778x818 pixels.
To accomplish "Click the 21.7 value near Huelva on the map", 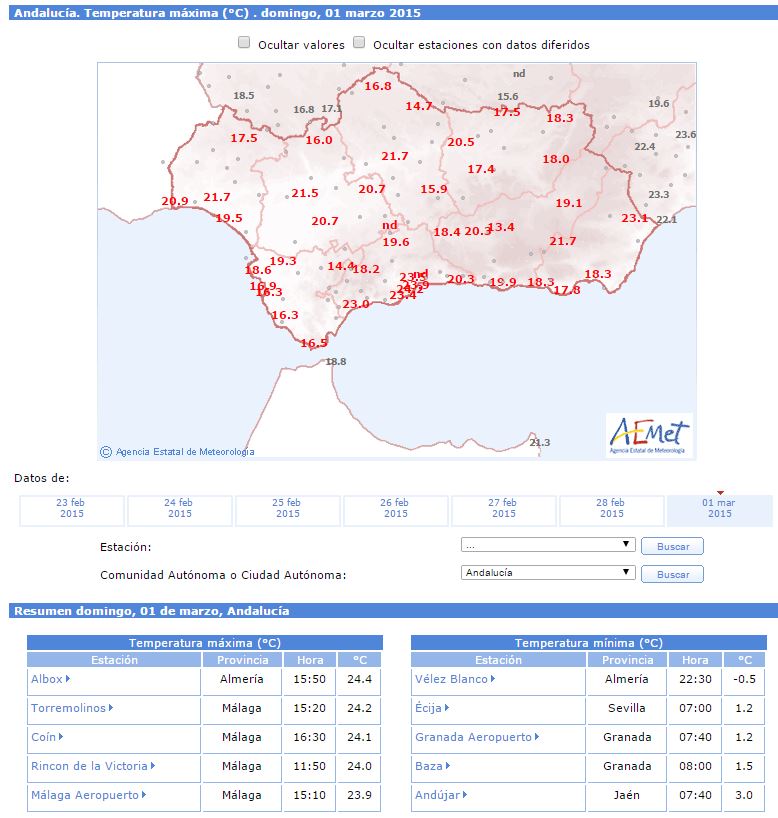I will tap(217, 197).
